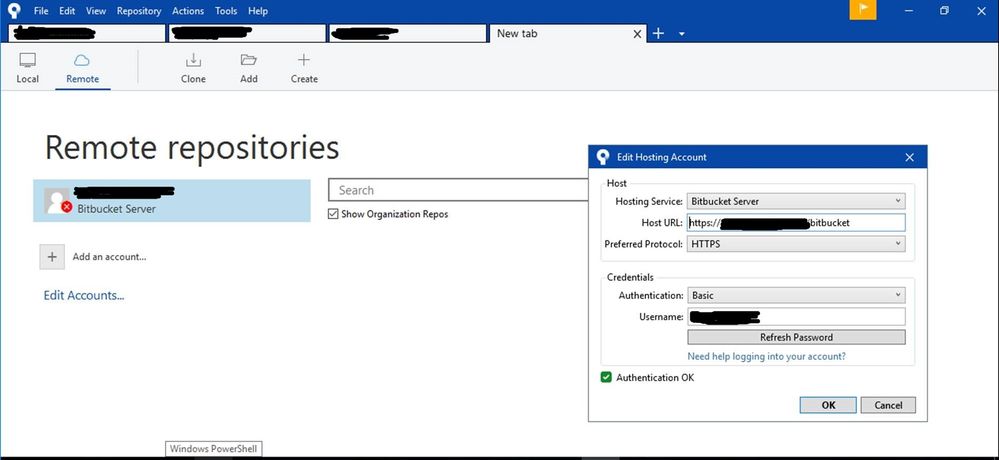Screen dimensions: 999x460
Task: Open the Preferred Protocol dropdown
Action: click(x=796, y=243)
